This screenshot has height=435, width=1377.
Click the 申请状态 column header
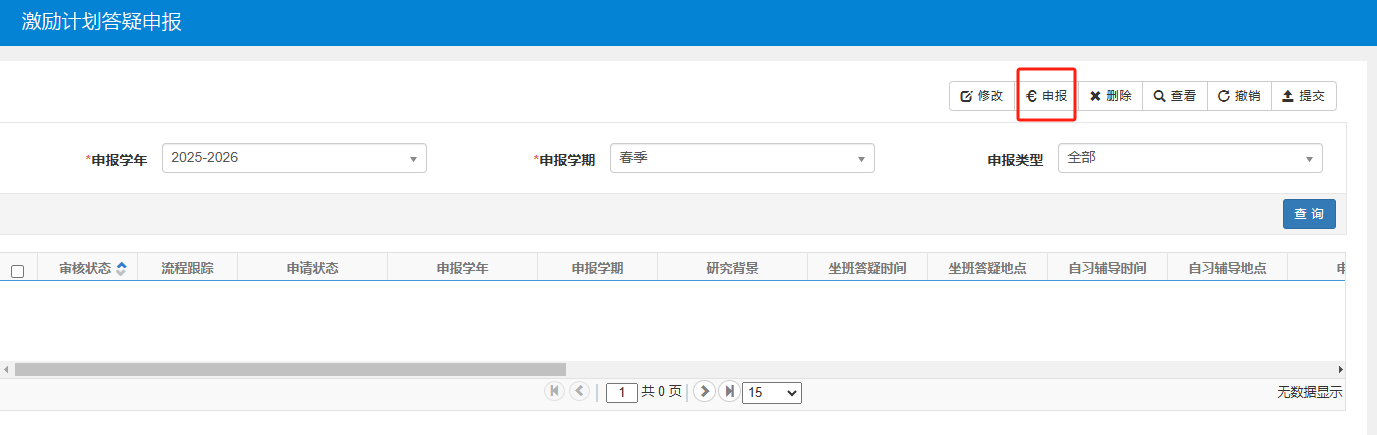(312, 268)
